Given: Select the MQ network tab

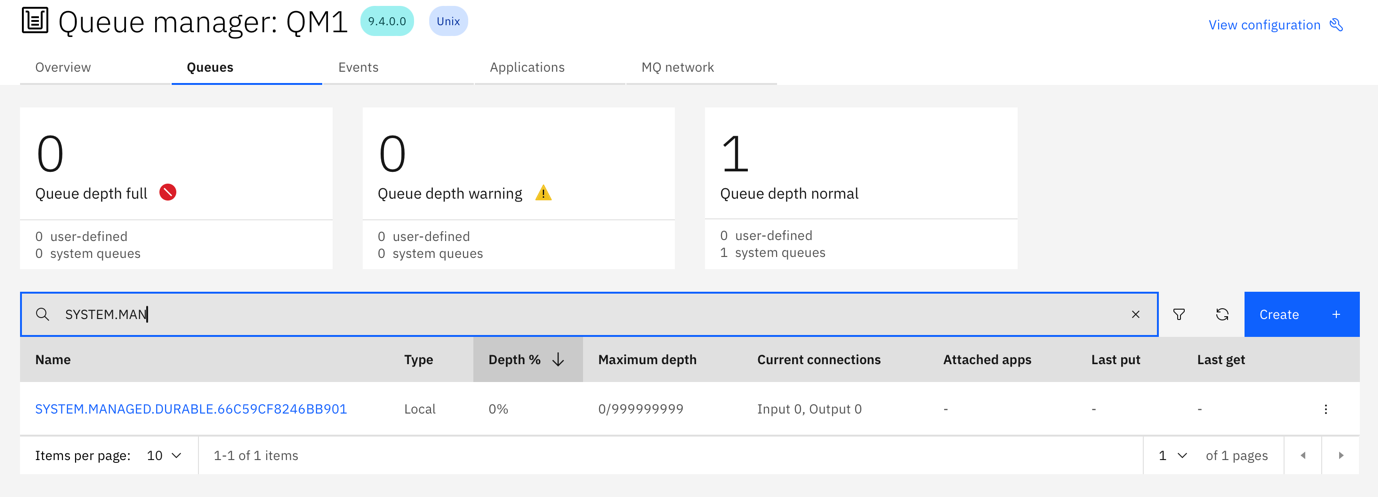Looking at the screenshot, I should [x=677, y=67].
